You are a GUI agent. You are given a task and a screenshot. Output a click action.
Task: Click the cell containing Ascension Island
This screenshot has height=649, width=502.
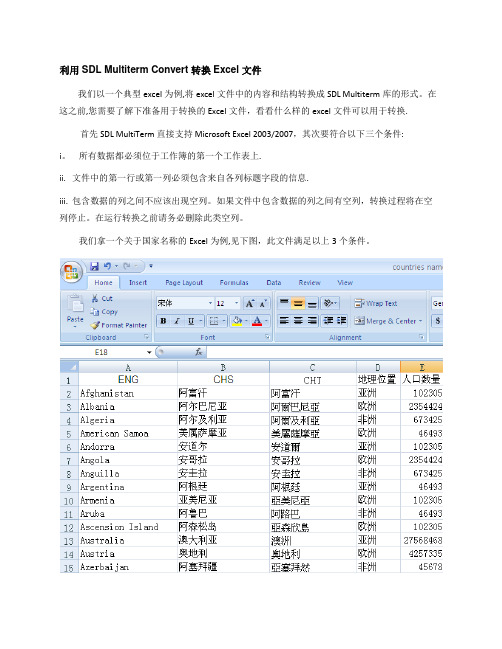coord(128,527)
